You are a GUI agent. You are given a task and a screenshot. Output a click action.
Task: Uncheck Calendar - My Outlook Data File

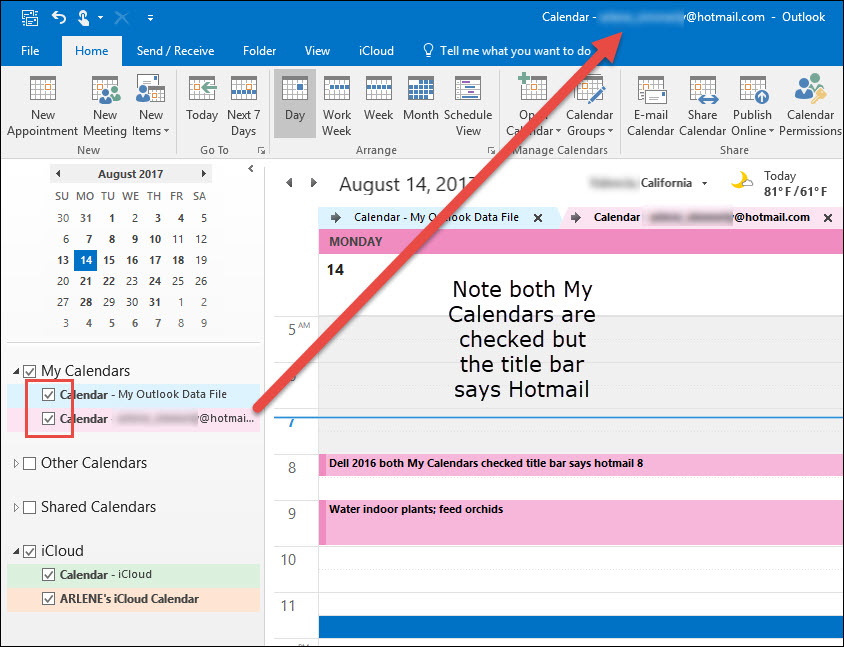pos(48,395)
